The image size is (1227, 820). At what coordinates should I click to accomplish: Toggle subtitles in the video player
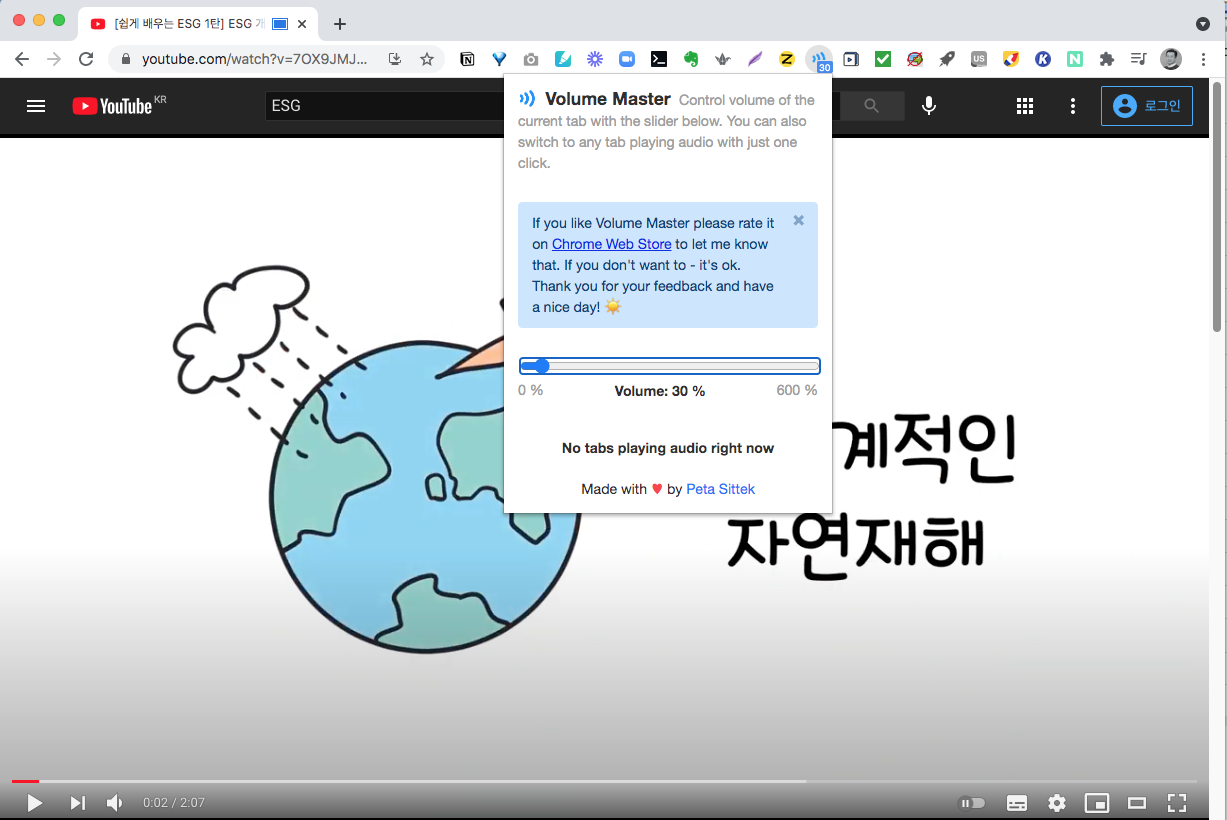[x=1016, y=802]
